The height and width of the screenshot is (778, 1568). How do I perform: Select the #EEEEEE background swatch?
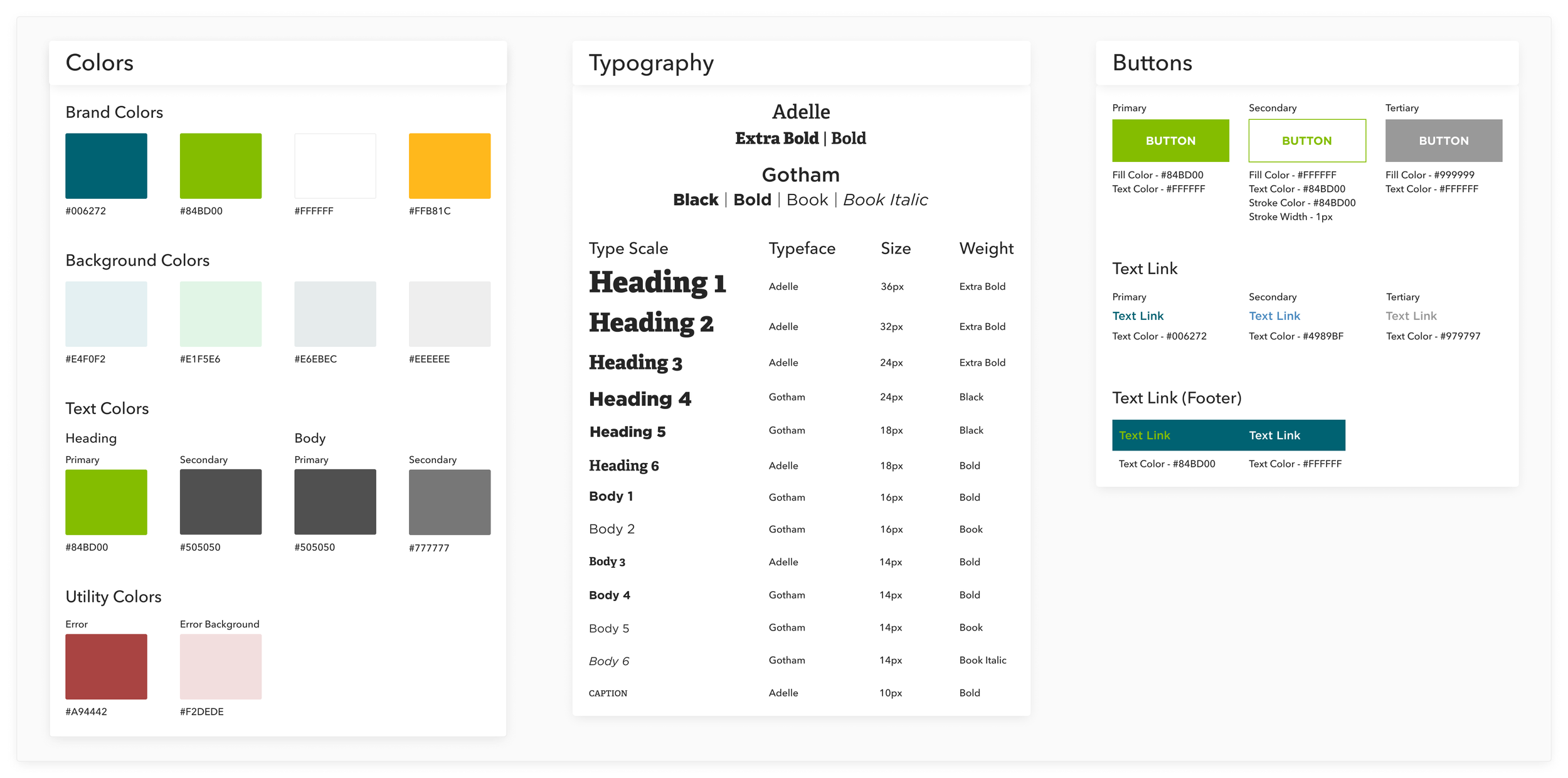(x=449, y=314)
